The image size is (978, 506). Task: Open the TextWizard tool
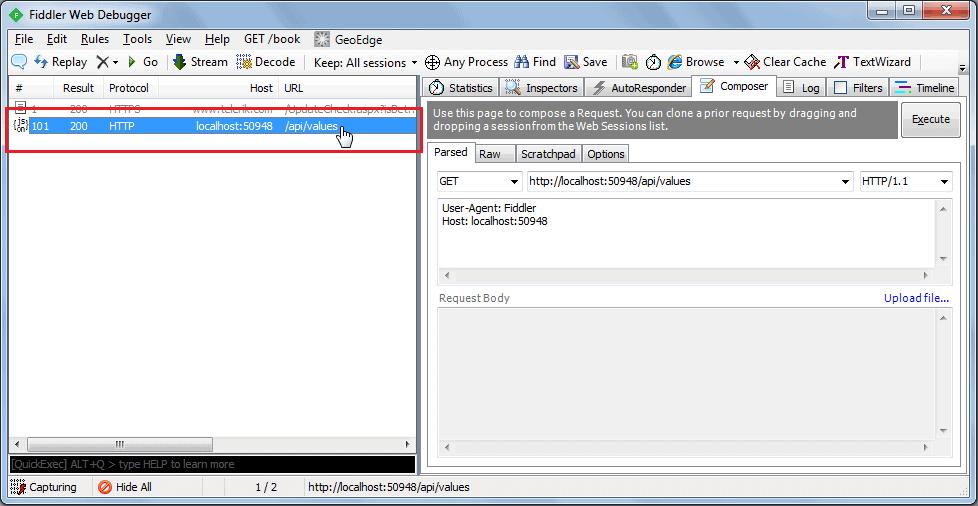click(x=873, y=62)
